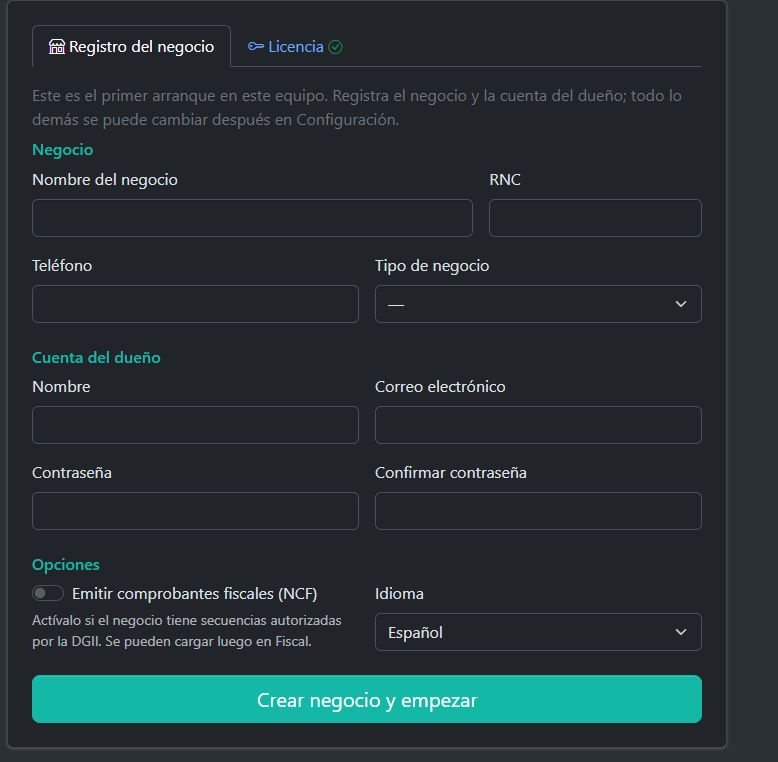Viewport: 778px width, 762px height.
Task: Focus the Contraseña input field
Action: pyautogui.click(x=195, y=511)
